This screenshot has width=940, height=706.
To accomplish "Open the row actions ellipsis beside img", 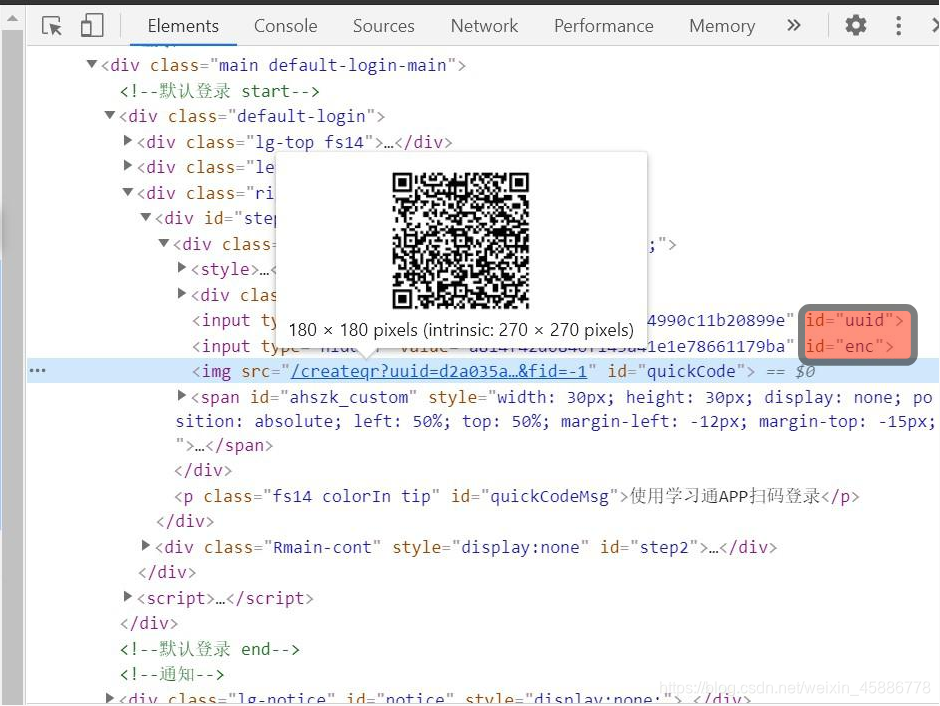I will pos(37,370).
